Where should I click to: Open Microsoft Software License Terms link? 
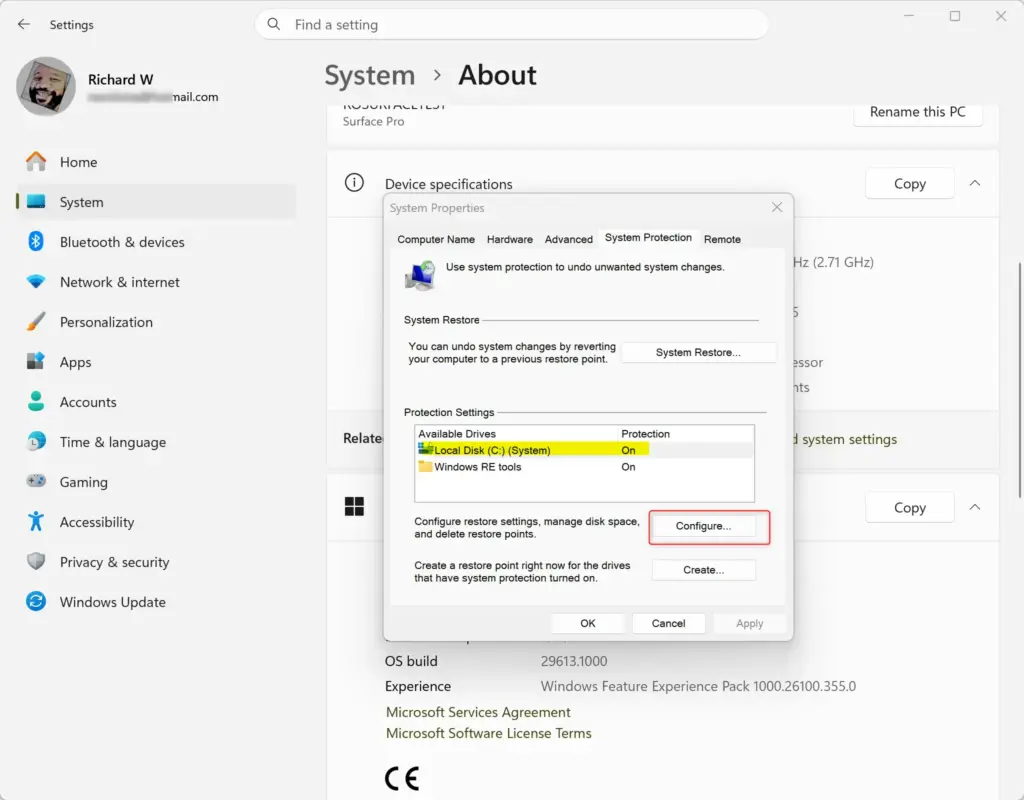click(488, 733)
